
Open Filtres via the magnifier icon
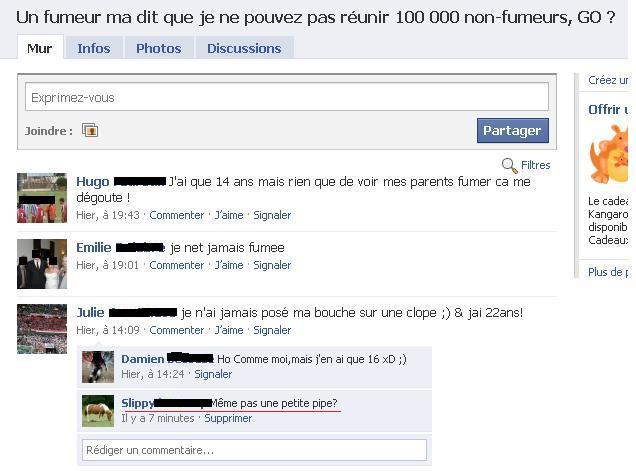pos(509,166)
